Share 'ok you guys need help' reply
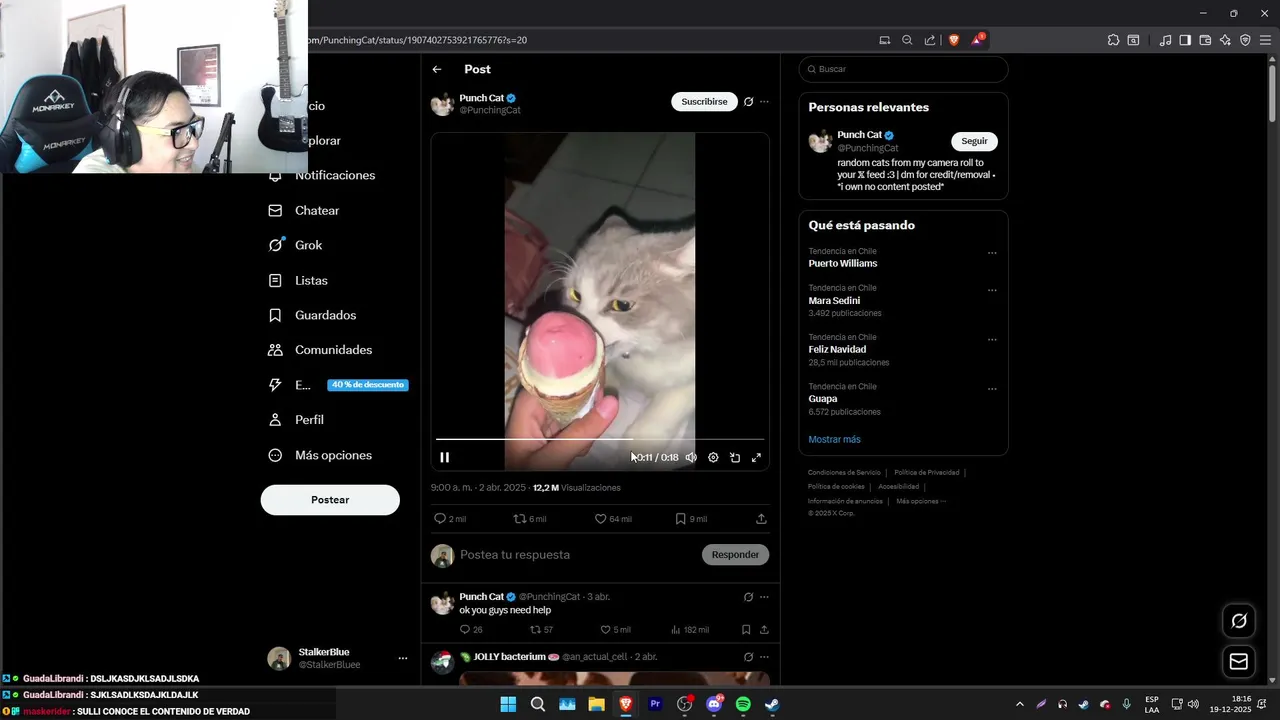The image size is (1280, 720). [764, 630]
